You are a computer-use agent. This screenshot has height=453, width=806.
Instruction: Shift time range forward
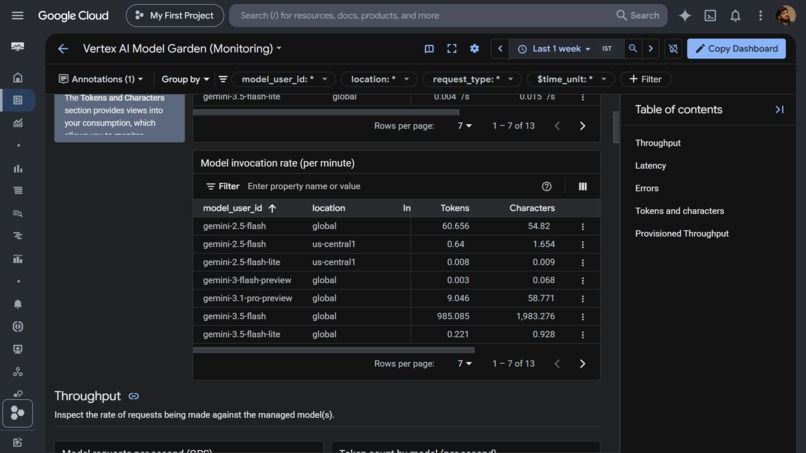(x=650, y=49)
